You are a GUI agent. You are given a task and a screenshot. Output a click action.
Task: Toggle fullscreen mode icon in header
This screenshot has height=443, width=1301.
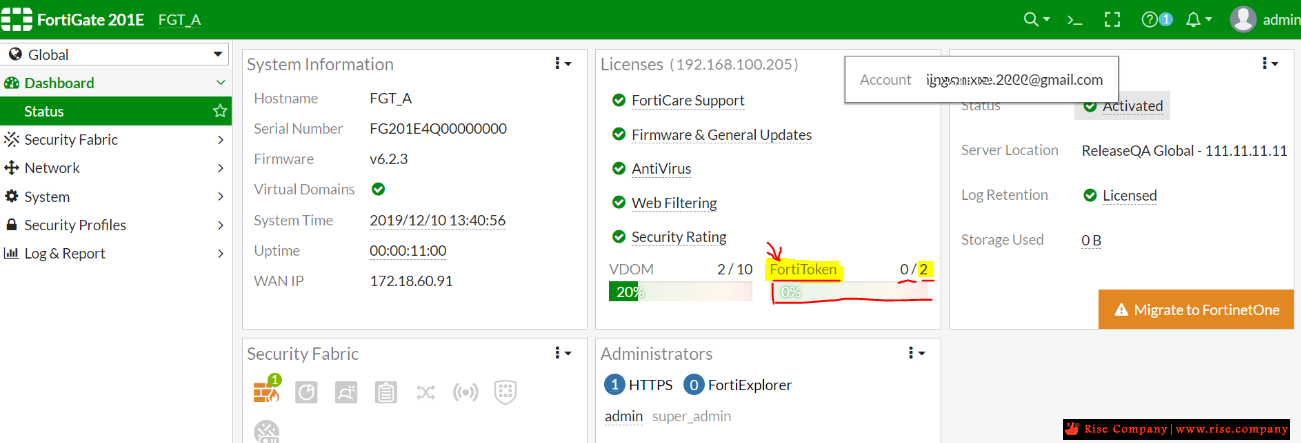[x=1112, y=19]
